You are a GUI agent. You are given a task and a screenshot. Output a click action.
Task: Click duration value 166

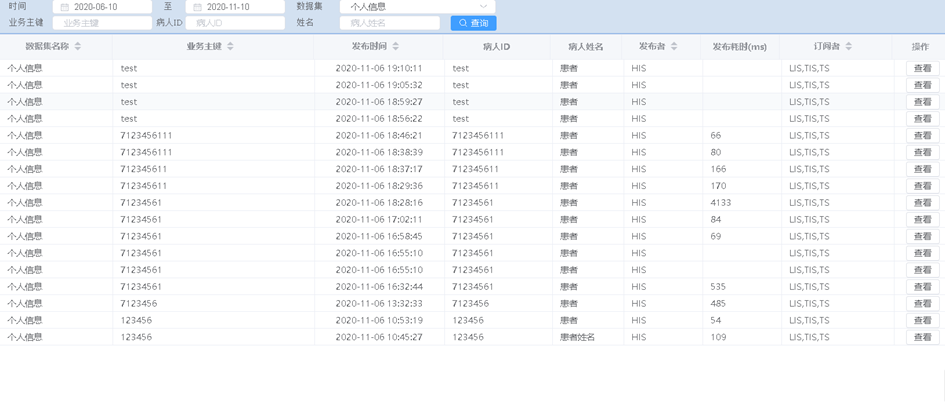718,169
